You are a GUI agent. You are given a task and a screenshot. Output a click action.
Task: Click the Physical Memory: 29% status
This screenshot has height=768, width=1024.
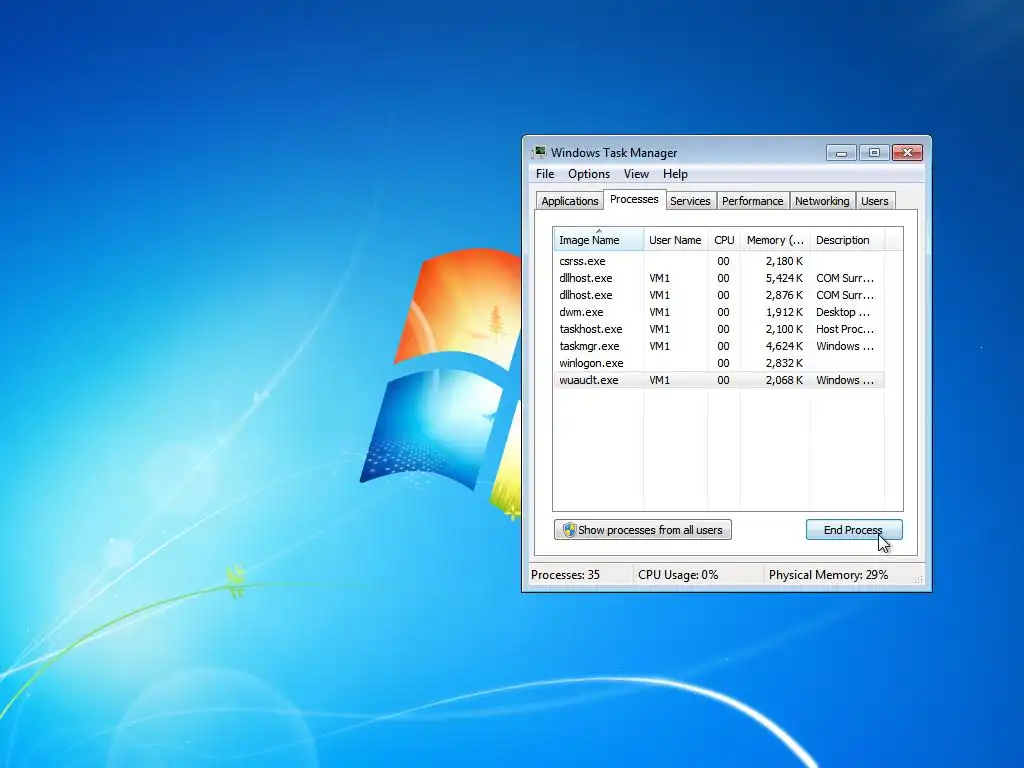[x=828, y=575]
